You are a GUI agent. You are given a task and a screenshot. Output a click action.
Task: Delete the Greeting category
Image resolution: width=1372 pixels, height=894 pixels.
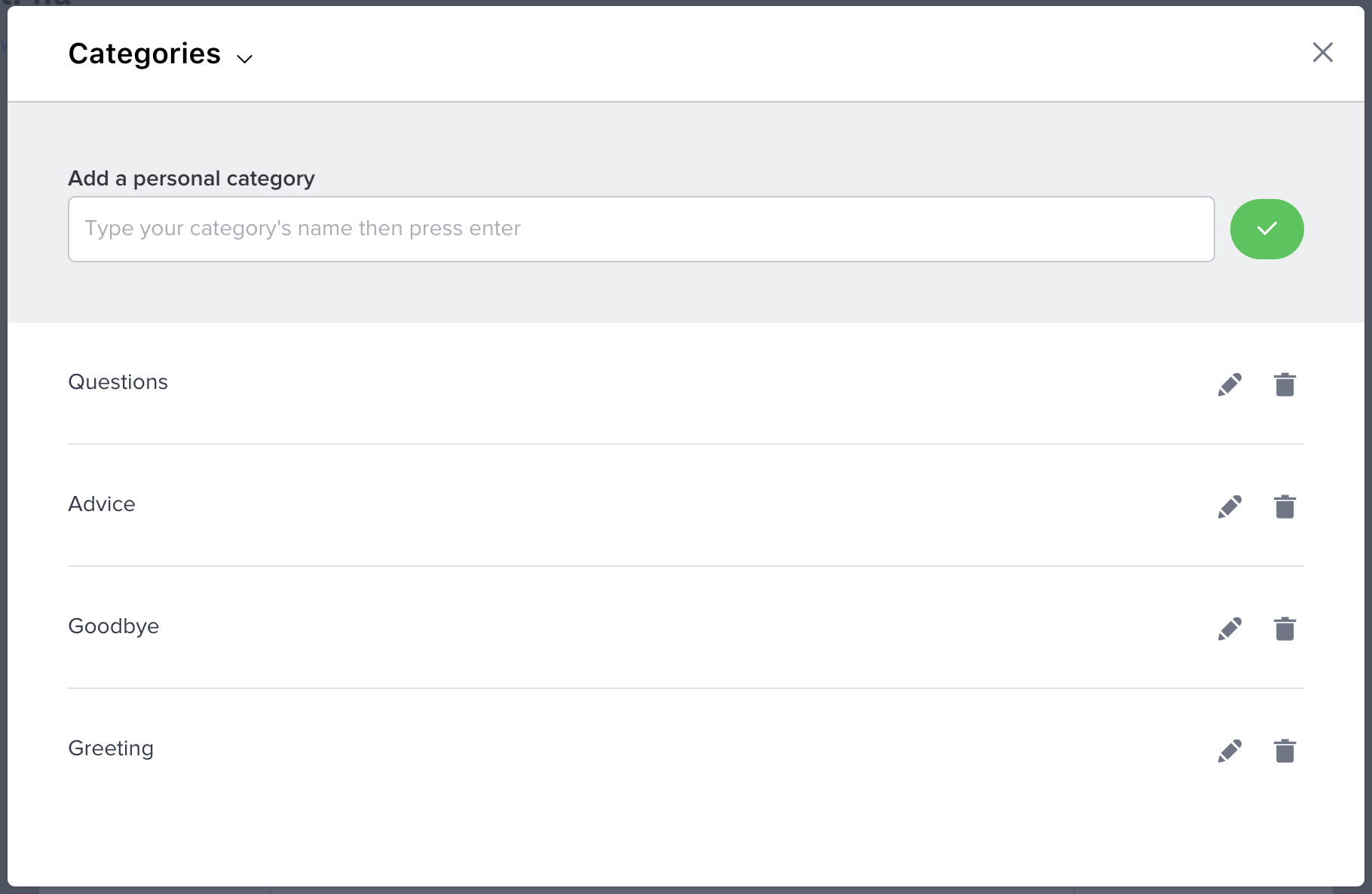click(1285, 751)
